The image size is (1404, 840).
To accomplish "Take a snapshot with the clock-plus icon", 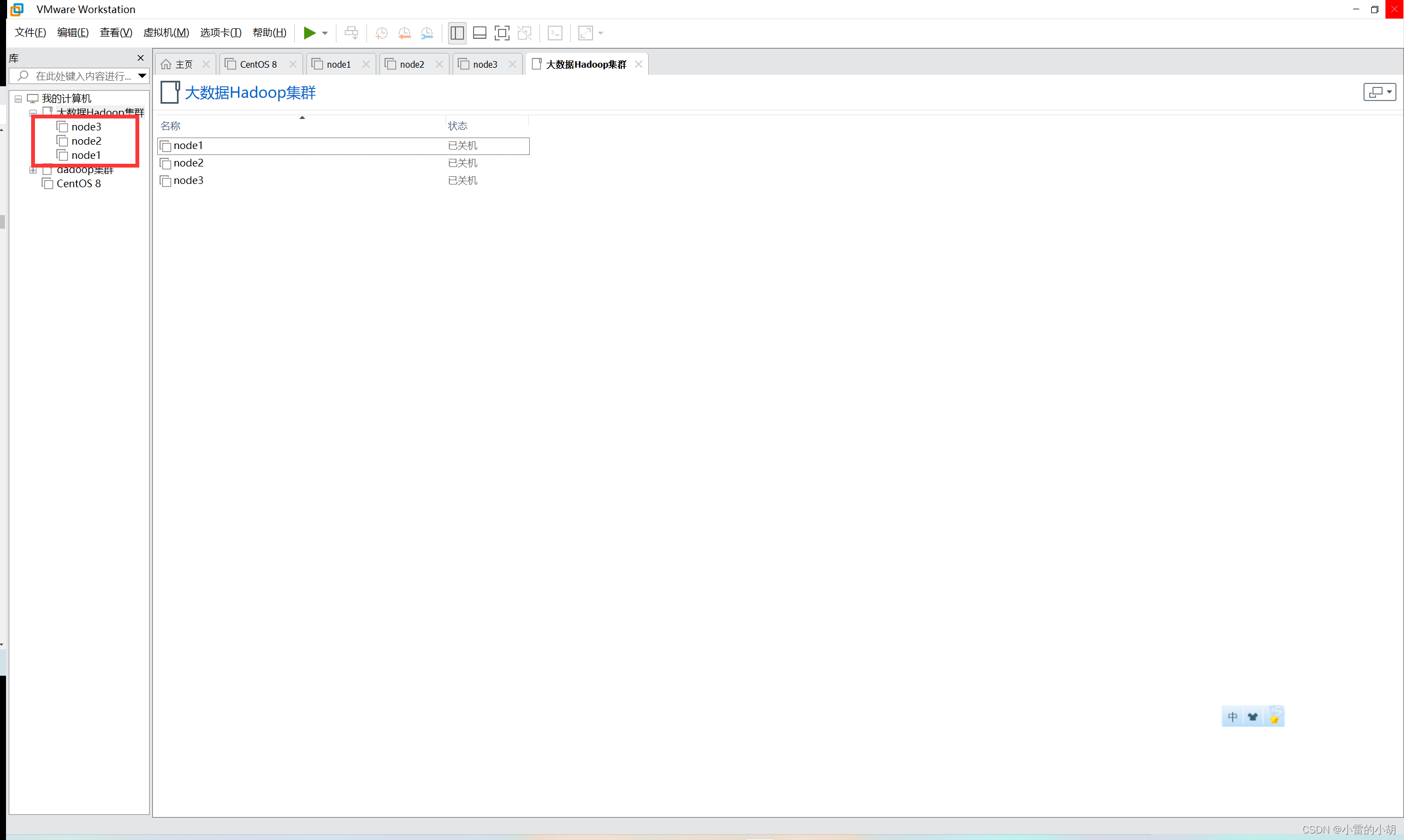I will (381, 33).
